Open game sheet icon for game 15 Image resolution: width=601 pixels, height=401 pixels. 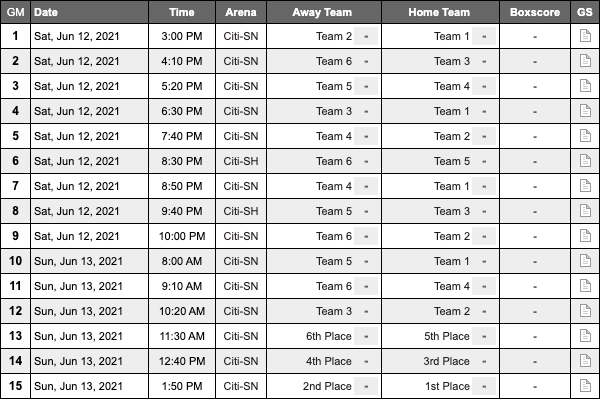585,386
